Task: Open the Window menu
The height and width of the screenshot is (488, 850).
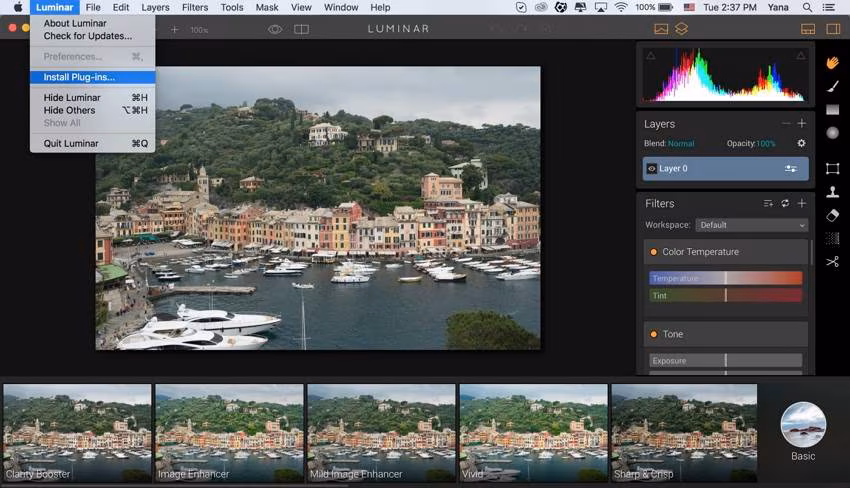Action: [341, 8]
